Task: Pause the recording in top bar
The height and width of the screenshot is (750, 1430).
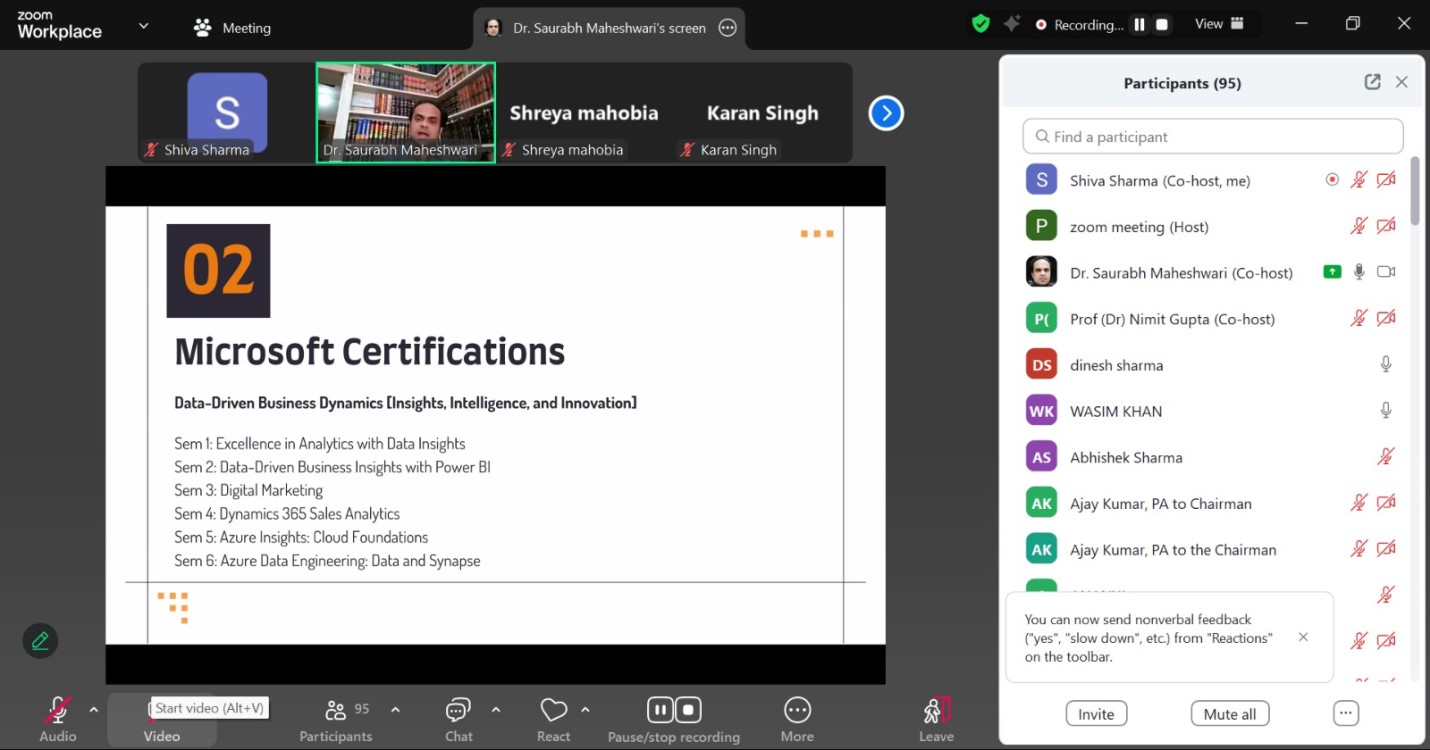Action: [x=1139, y=25]
